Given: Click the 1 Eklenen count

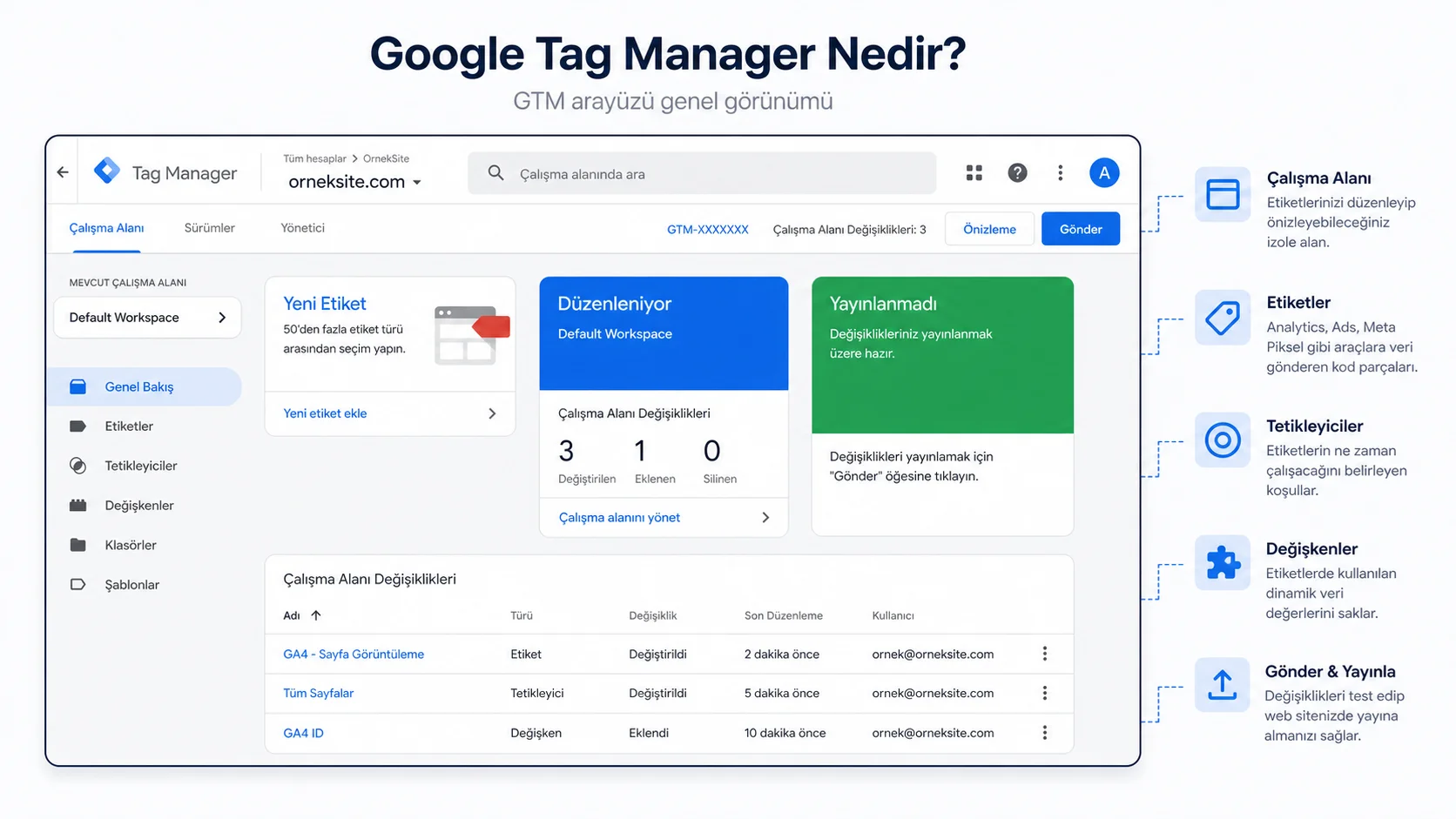Looking at the screenshot, I should [655, 461].
